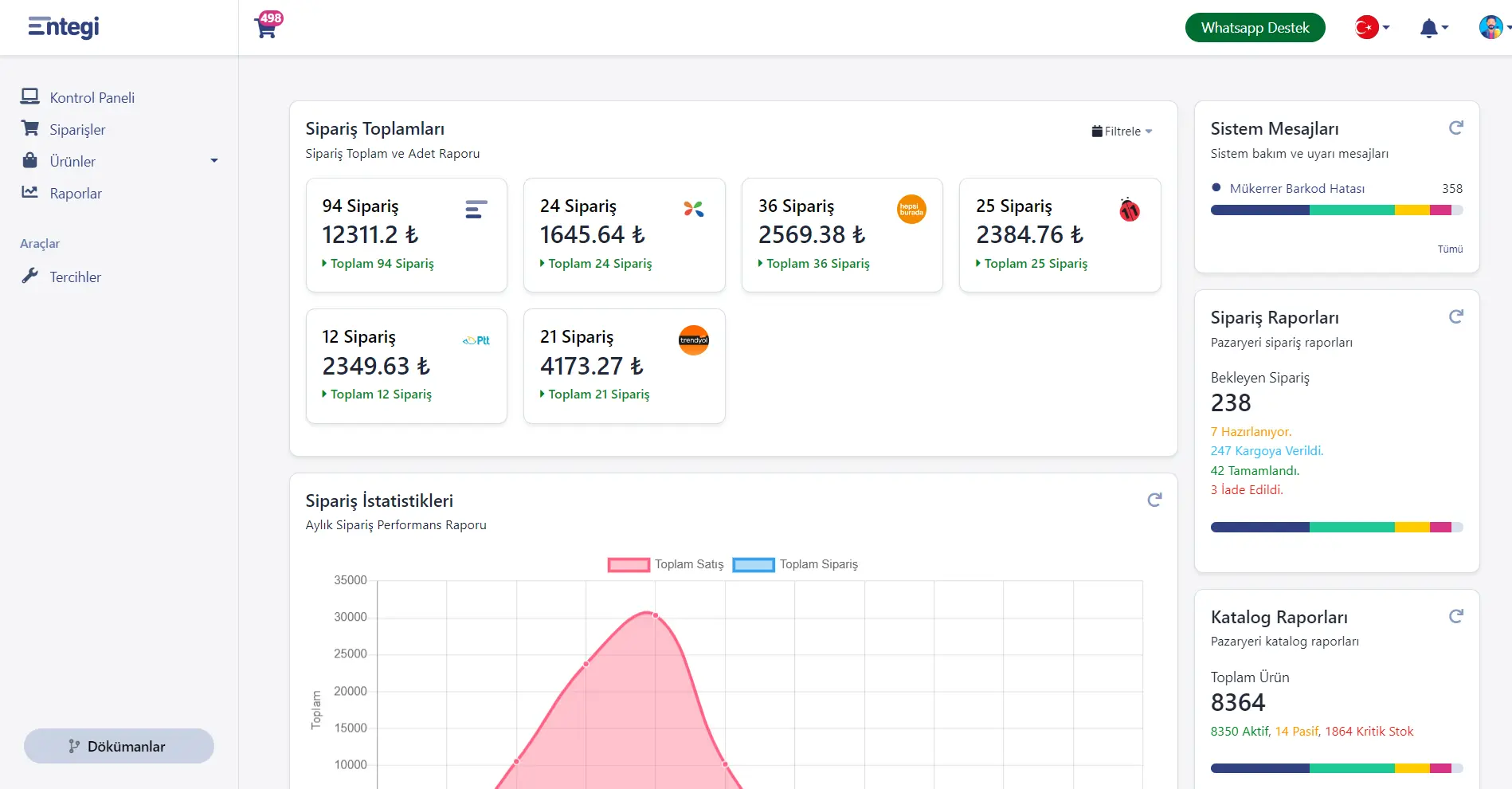Click the Katalog Raporları progress bar
The width and height of the screenshot is (1512, 789).
coord(1337,768)
